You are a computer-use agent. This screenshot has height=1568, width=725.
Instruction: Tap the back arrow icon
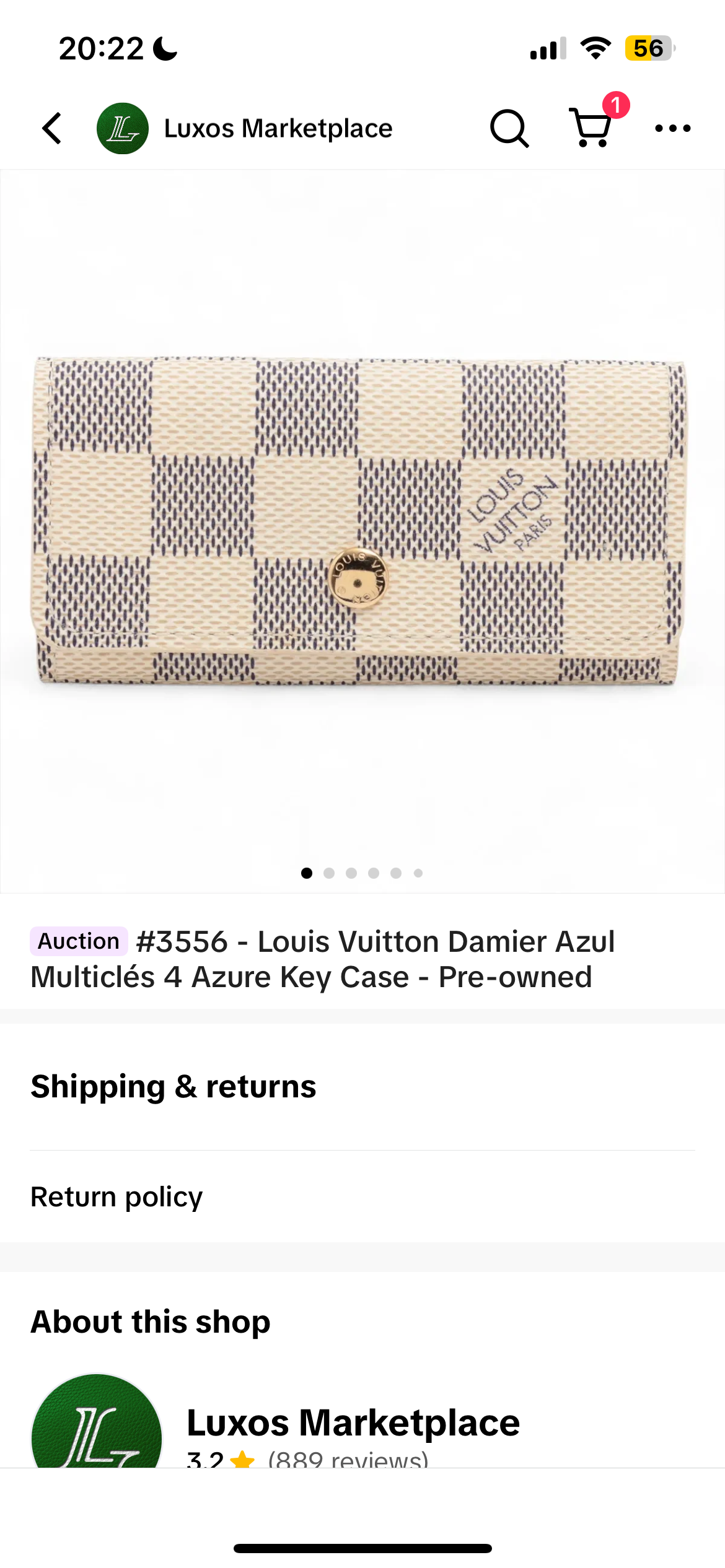[x=52, y=128]
